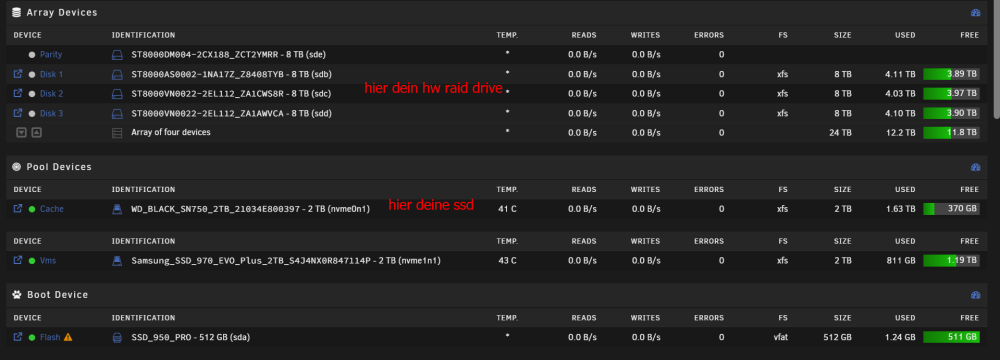1000x360 pixels.
Task: Click the array summary list icon
Action: (x=117, y=133)
